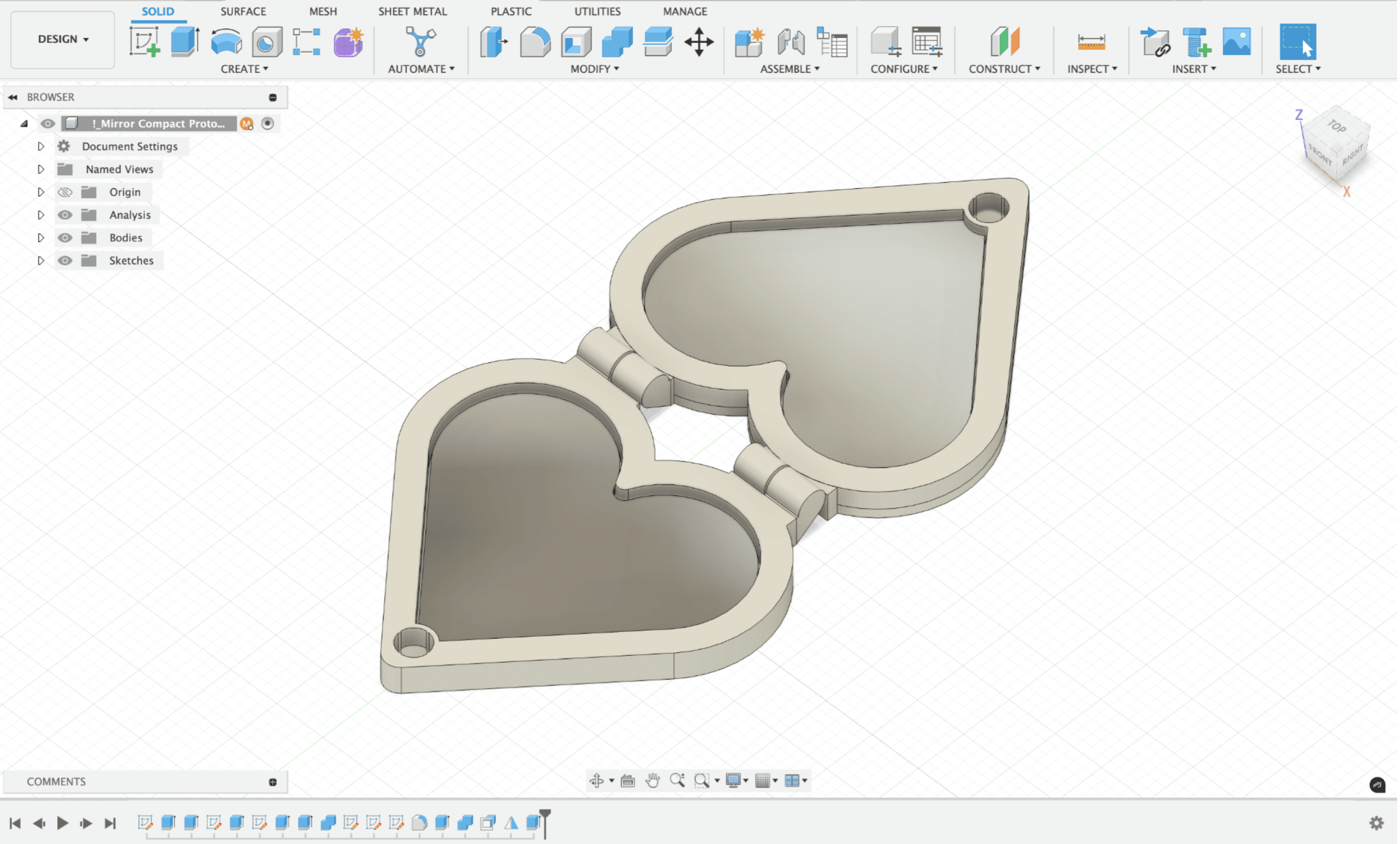Click the Fillet tool in Modify
The height and width of the screenshot is (844, 1400).
pos(535,42)
